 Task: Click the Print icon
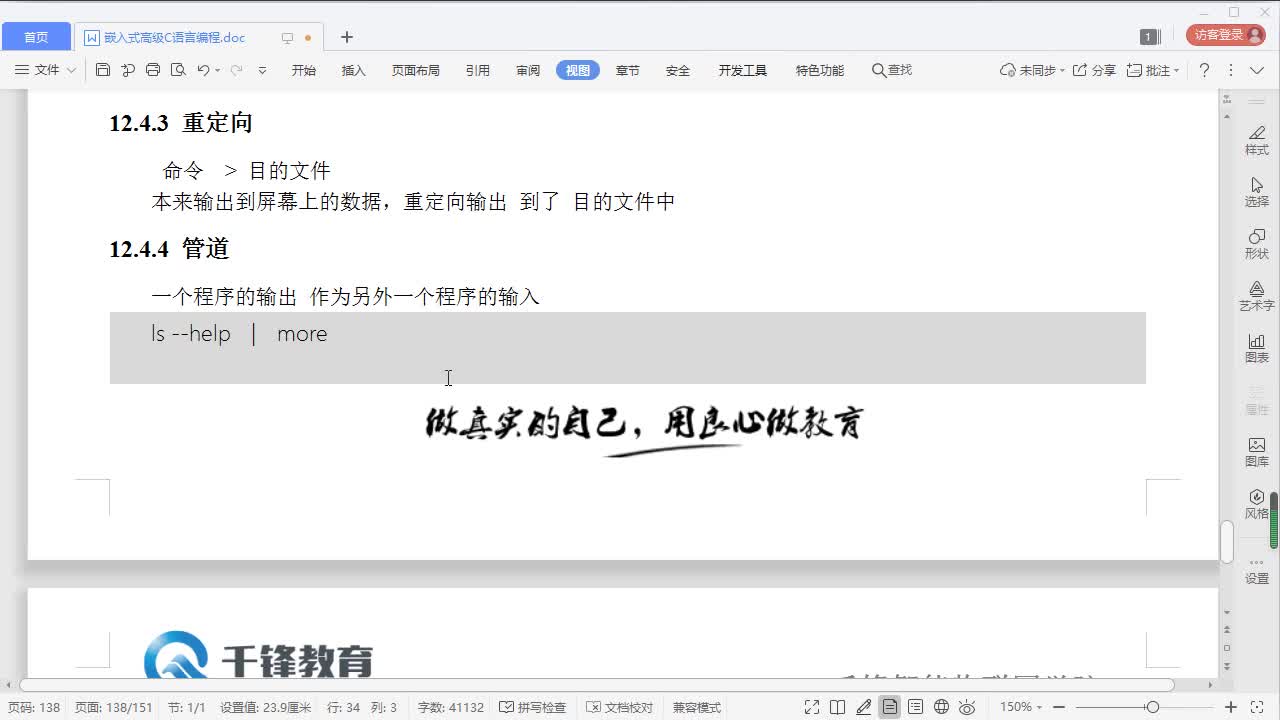(x=153, y=70)
